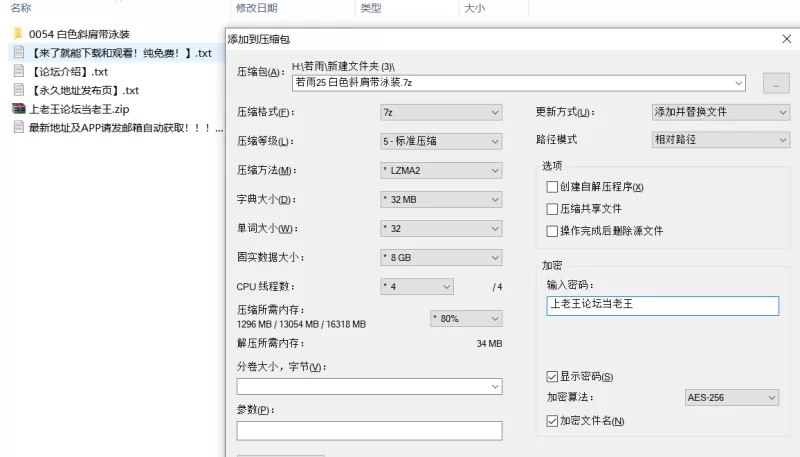The image size is (800, 457).
Task: Expand the 更新方式 dropdown
Action: [x=719, y=112]
